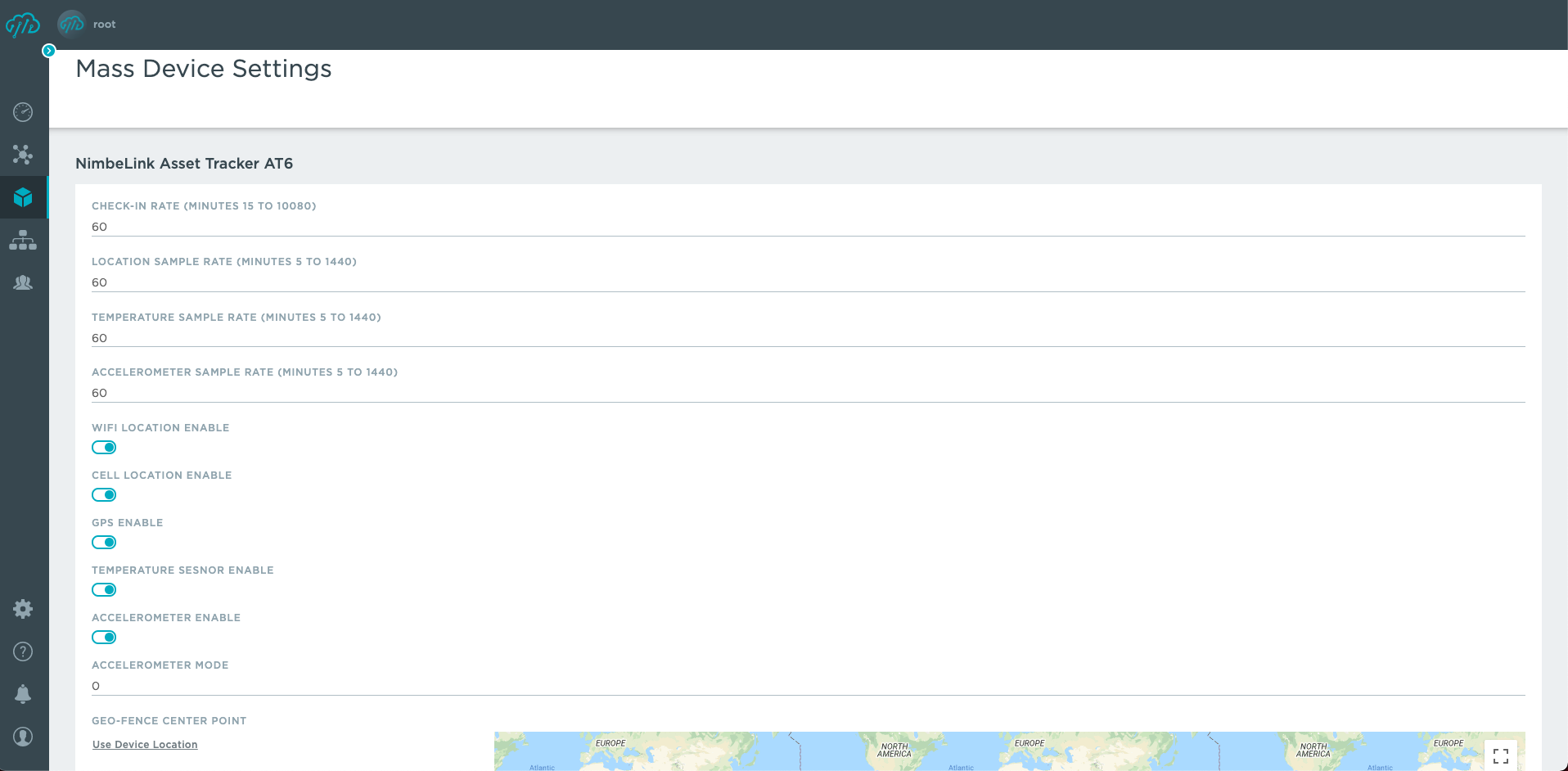The image size is (1568, 771).
Task: Open the settings gear sidebar icon
Action: tap(23, 609)
